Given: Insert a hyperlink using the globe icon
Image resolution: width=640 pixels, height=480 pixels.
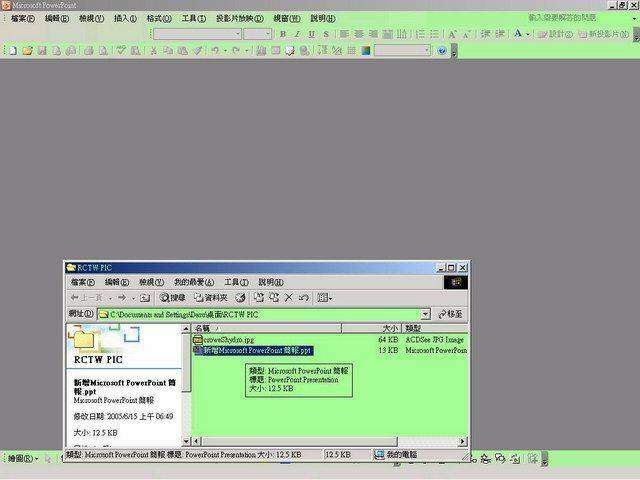Looking at the screenshot, I should pyautogui.click(x=304, y=51).
